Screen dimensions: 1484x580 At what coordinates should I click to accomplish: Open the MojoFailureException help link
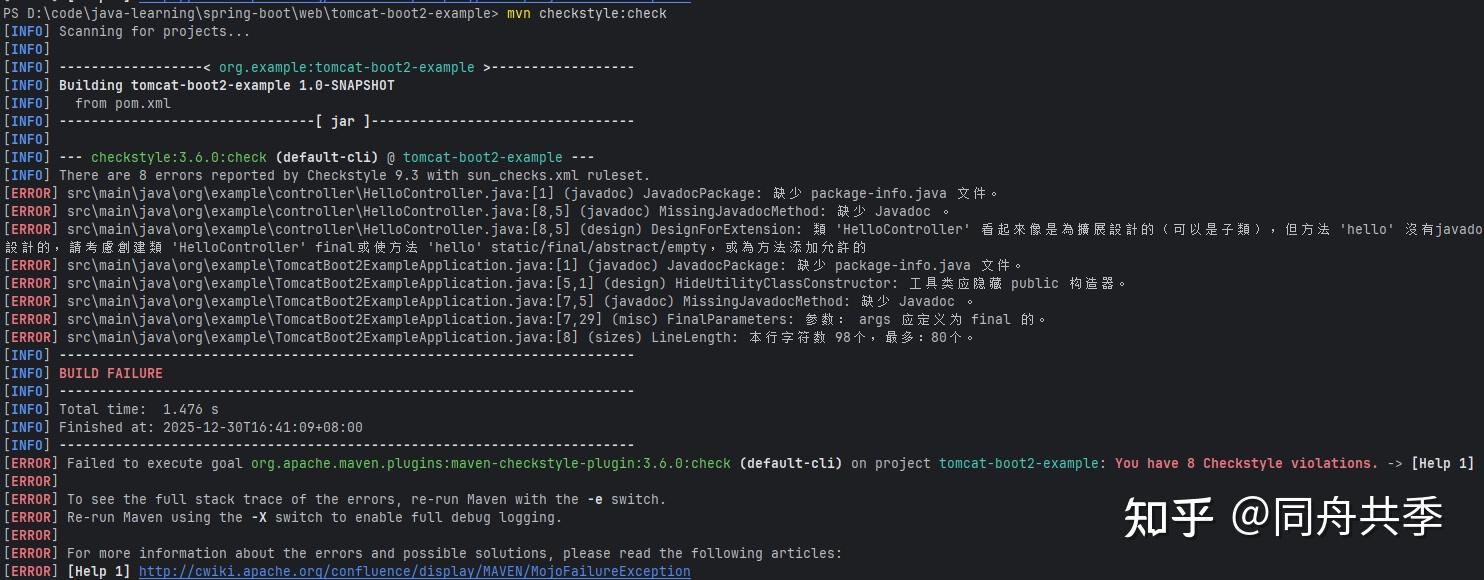point(414,571)
